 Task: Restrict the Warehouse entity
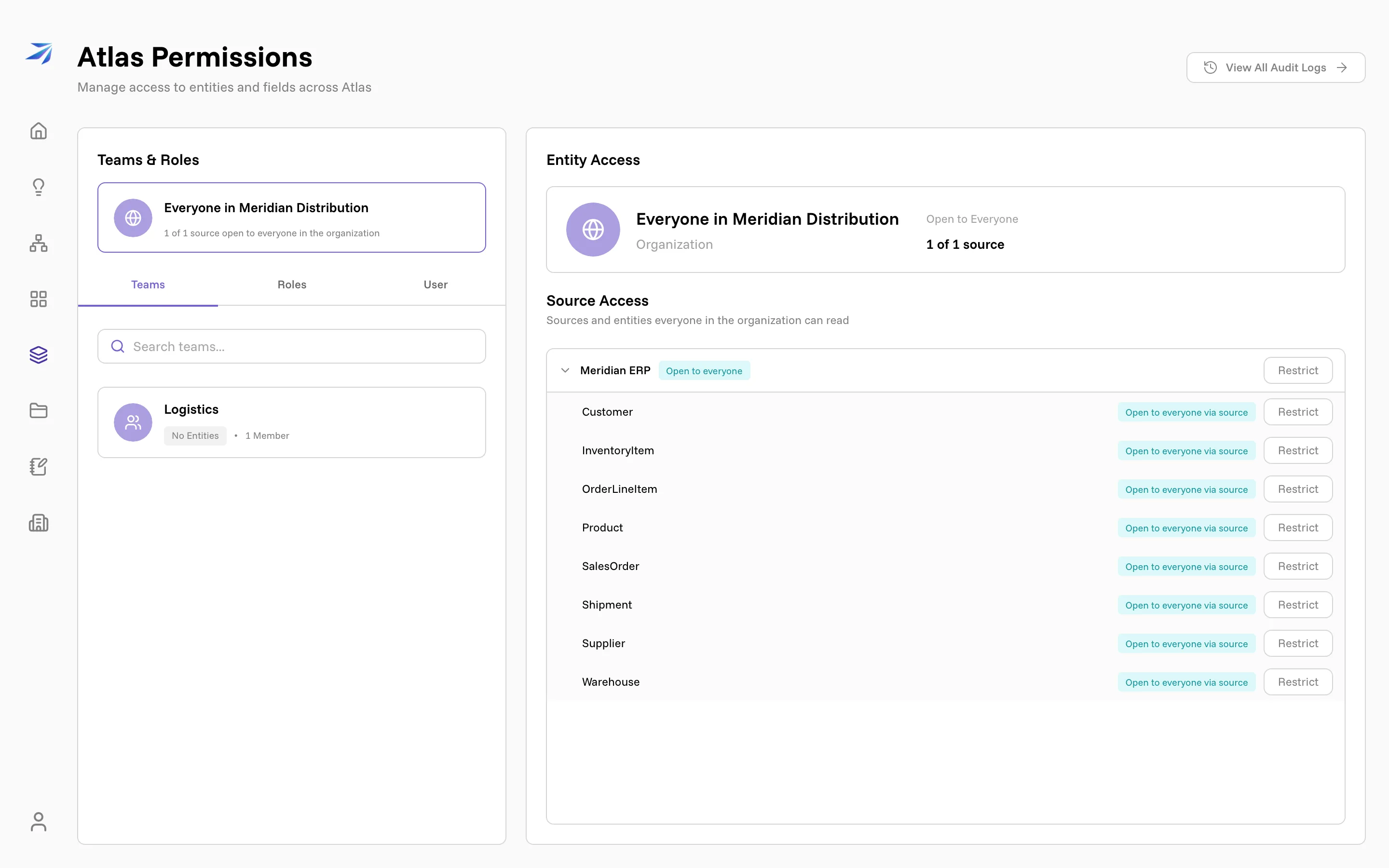pyautogui.click(x=1298, y=682)
